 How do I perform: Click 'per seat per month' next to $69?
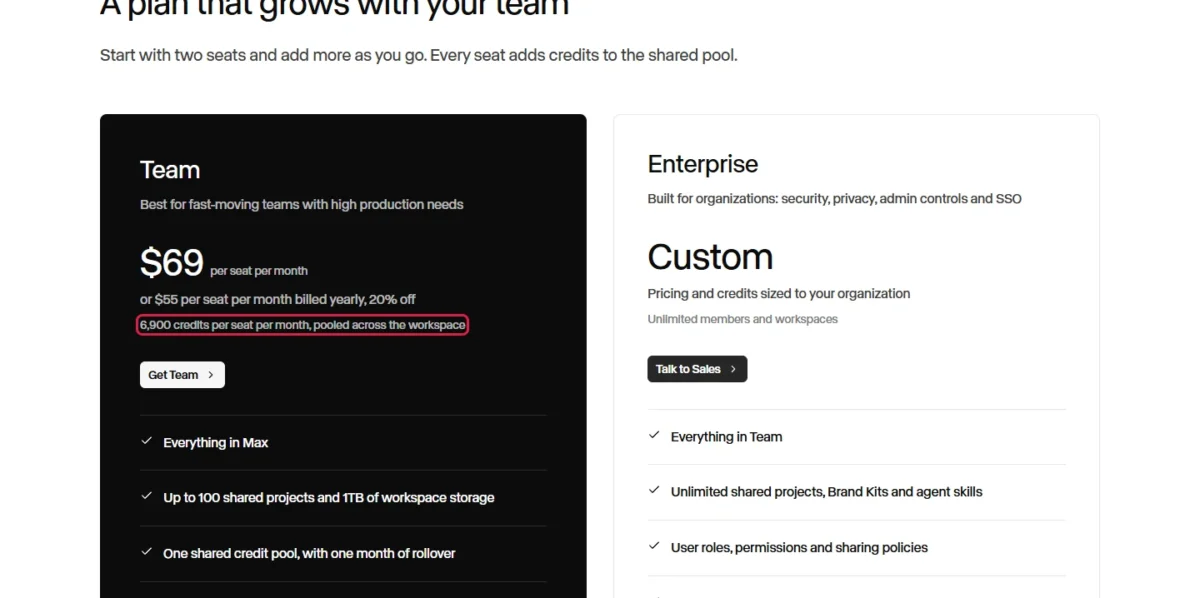coord(259,271)
